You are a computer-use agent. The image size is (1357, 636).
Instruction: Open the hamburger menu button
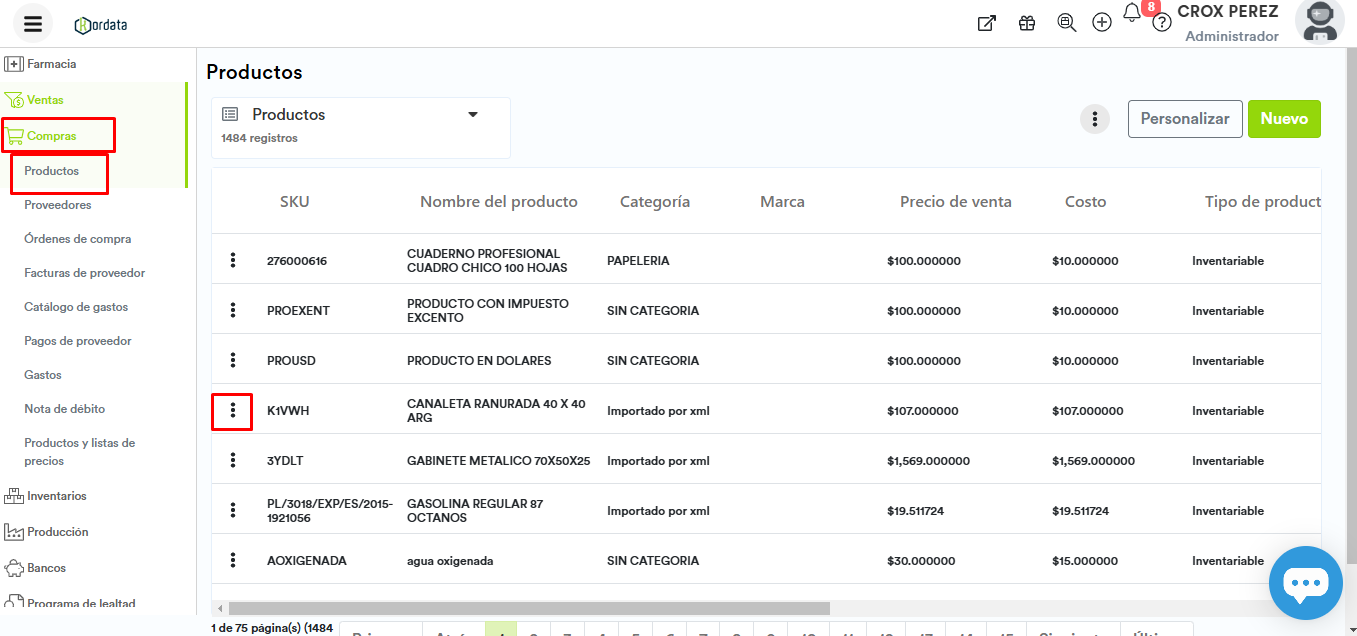tap(33, 24)
